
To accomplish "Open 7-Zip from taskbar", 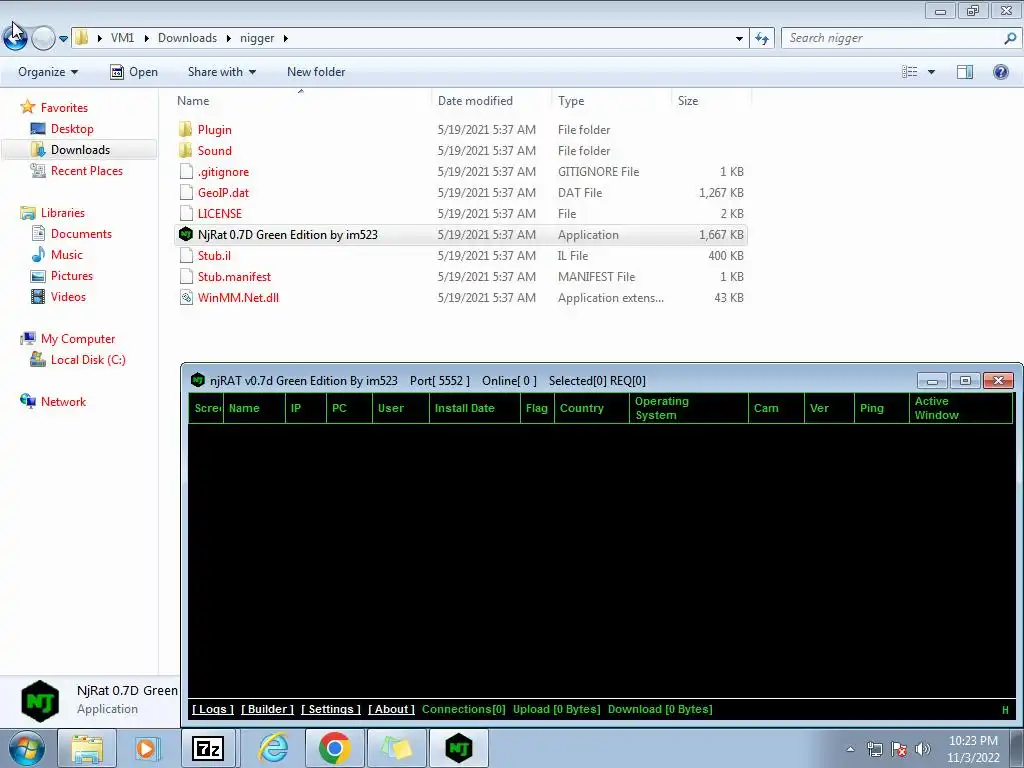I will [208, 748].
